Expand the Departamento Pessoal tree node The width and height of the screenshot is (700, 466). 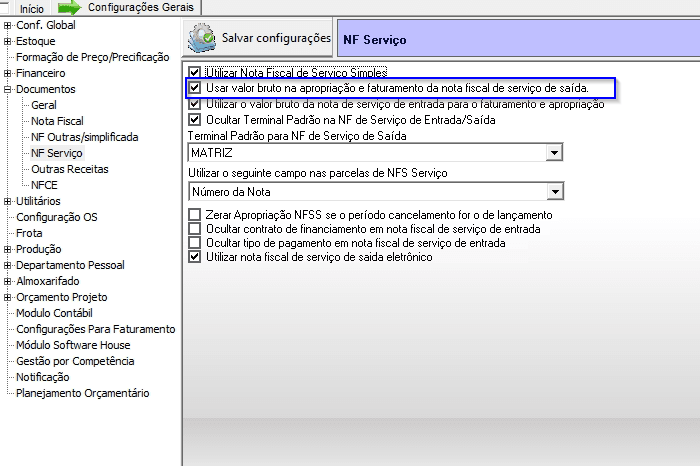(7, 265)
